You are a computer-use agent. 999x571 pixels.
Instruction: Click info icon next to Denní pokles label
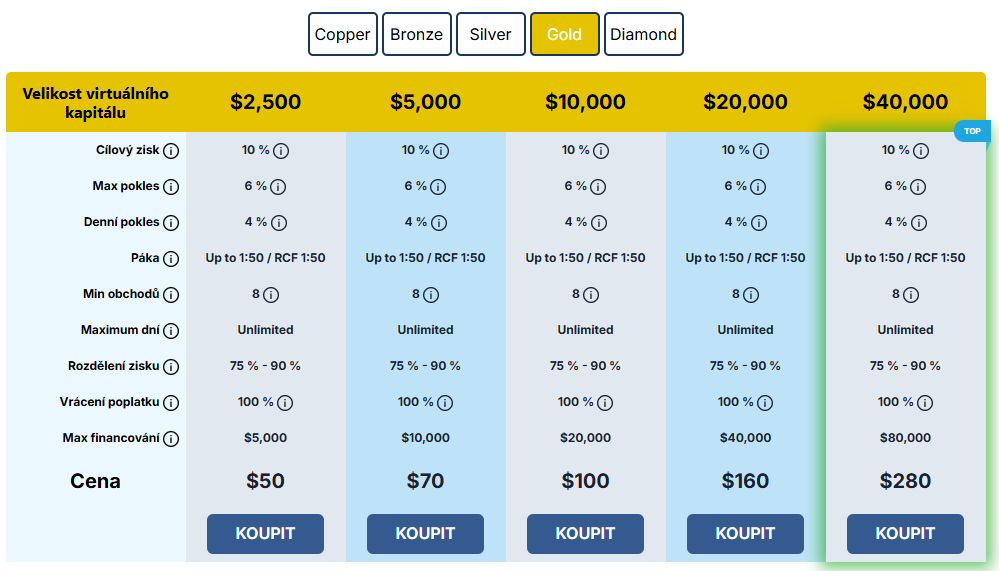tap(171, 223)
